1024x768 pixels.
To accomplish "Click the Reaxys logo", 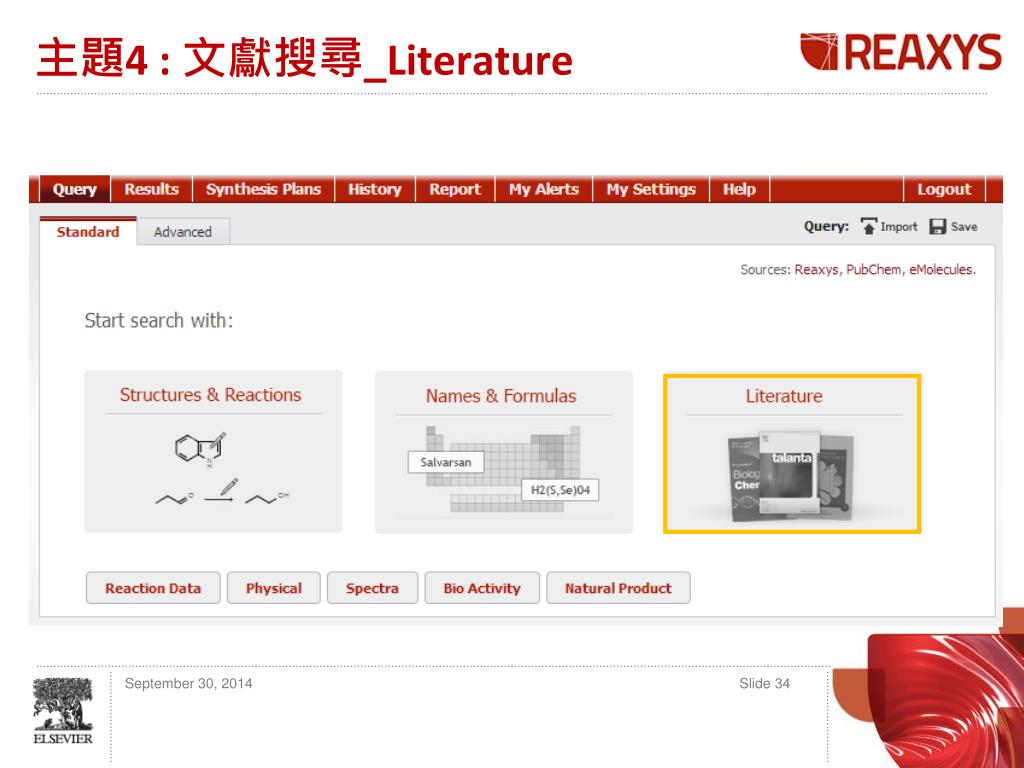I will click(901, 52).
